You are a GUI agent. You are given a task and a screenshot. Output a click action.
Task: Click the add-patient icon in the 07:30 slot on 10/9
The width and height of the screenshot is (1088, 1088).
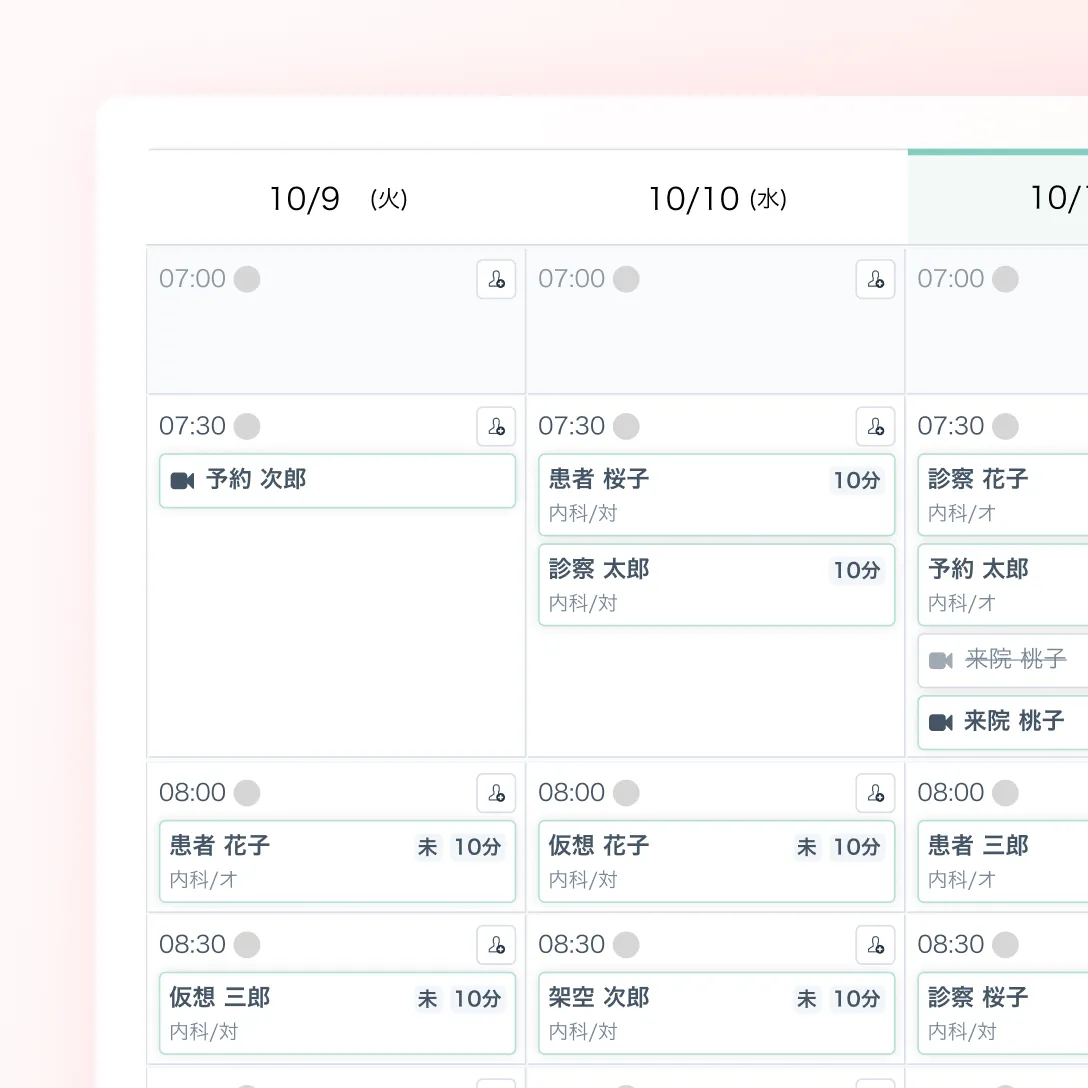point(496,426)
